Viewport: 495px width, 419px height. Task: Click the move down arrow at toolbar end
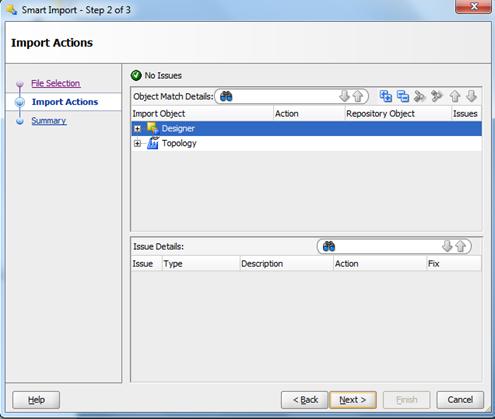click(x=471, y=96)
